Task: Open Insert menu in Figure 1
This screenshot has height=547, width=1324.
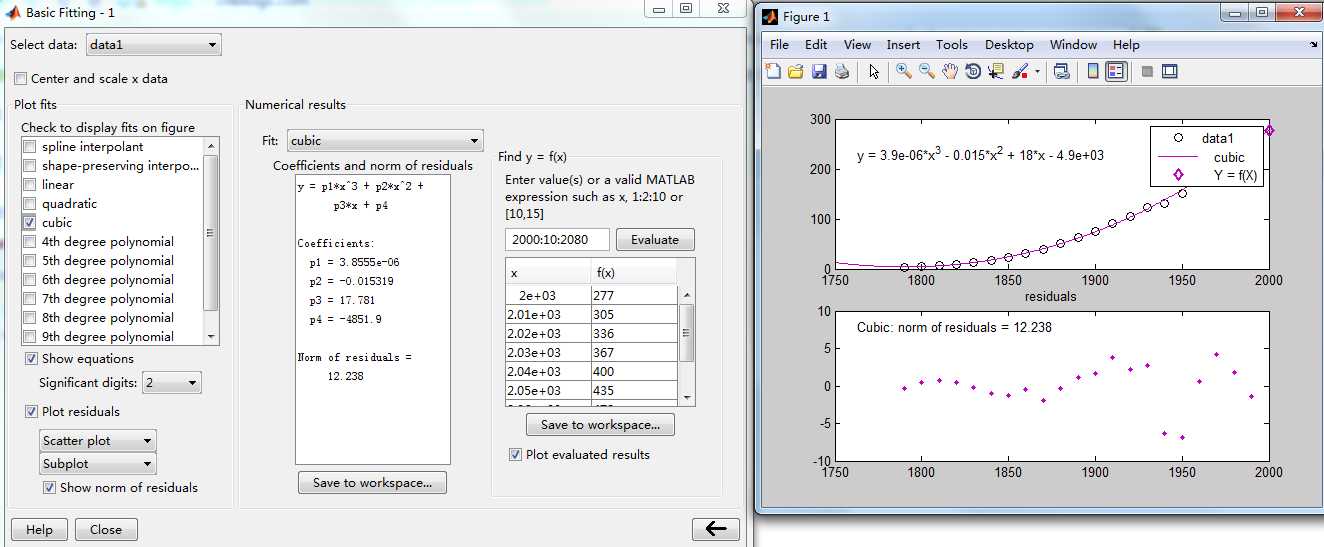Action: pos(903,45)
